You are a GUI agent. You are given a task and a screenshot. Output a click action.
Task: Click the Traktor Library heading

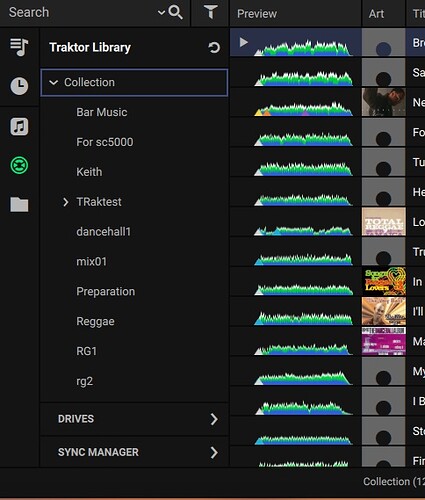tap(90, 47)
